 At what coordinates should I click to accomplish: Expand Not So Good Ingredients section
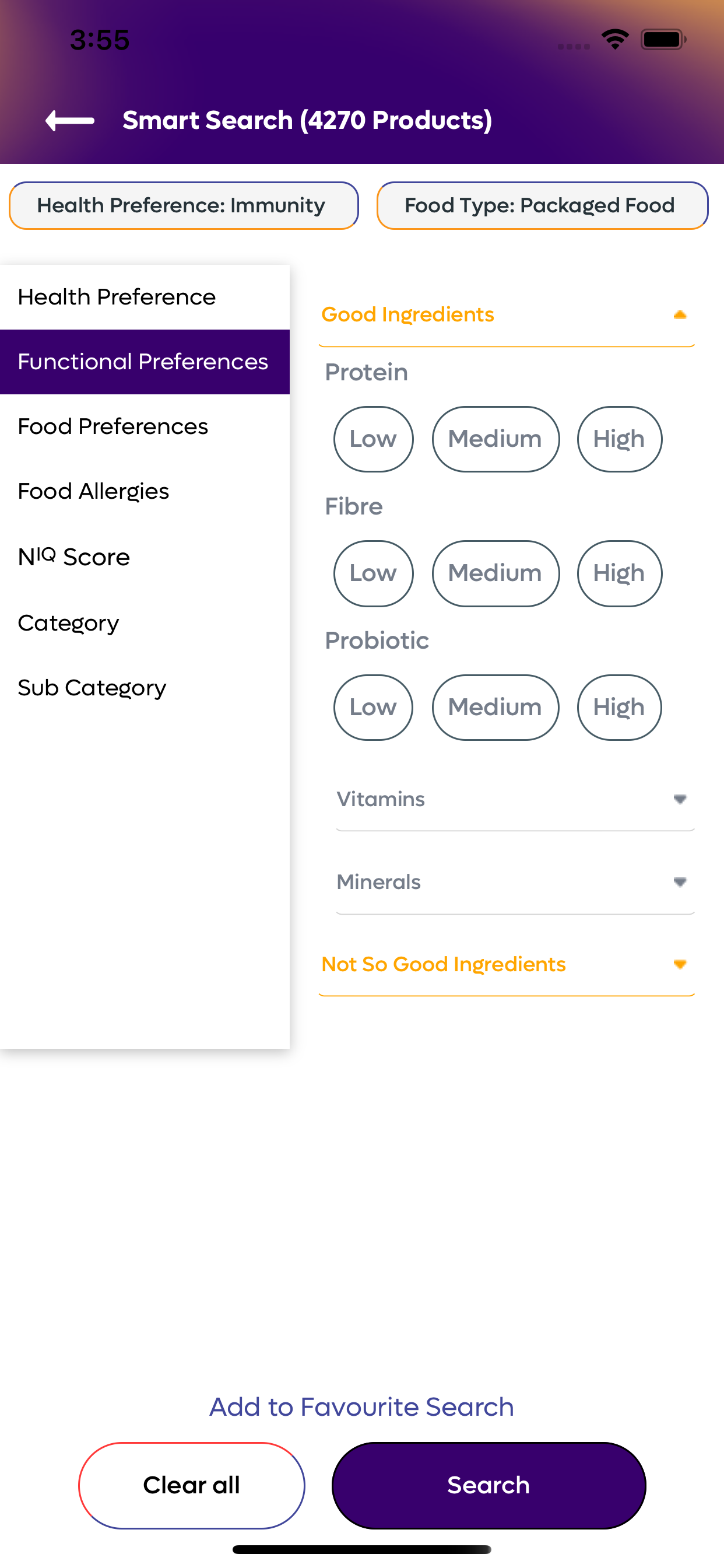click(506, 965)
